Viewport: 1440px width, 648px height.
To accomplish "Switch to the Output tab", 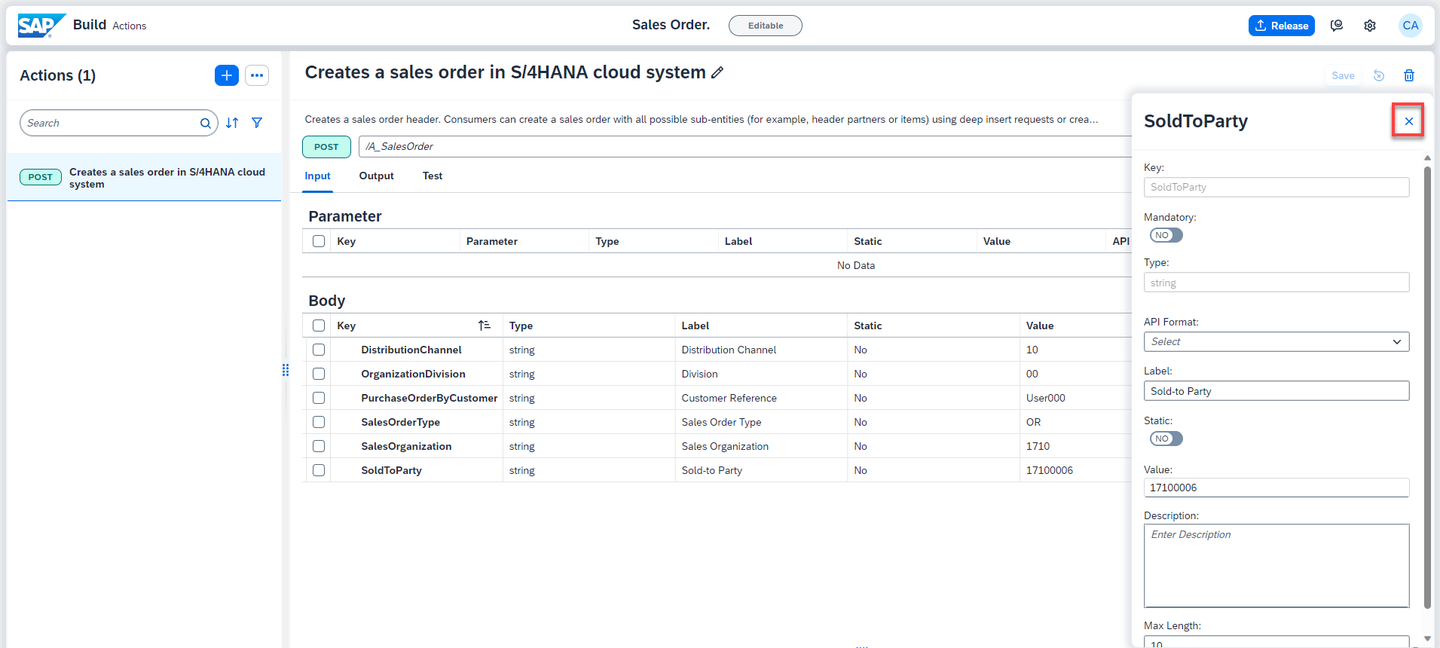I will coord(376,176).
